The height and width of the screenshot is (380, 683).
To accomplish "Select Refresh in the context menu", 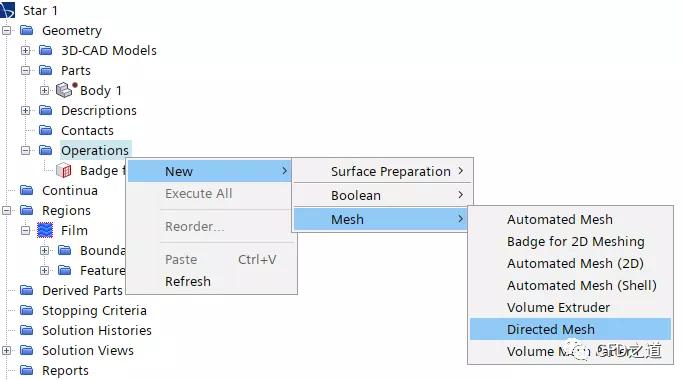I will [188, 282].
